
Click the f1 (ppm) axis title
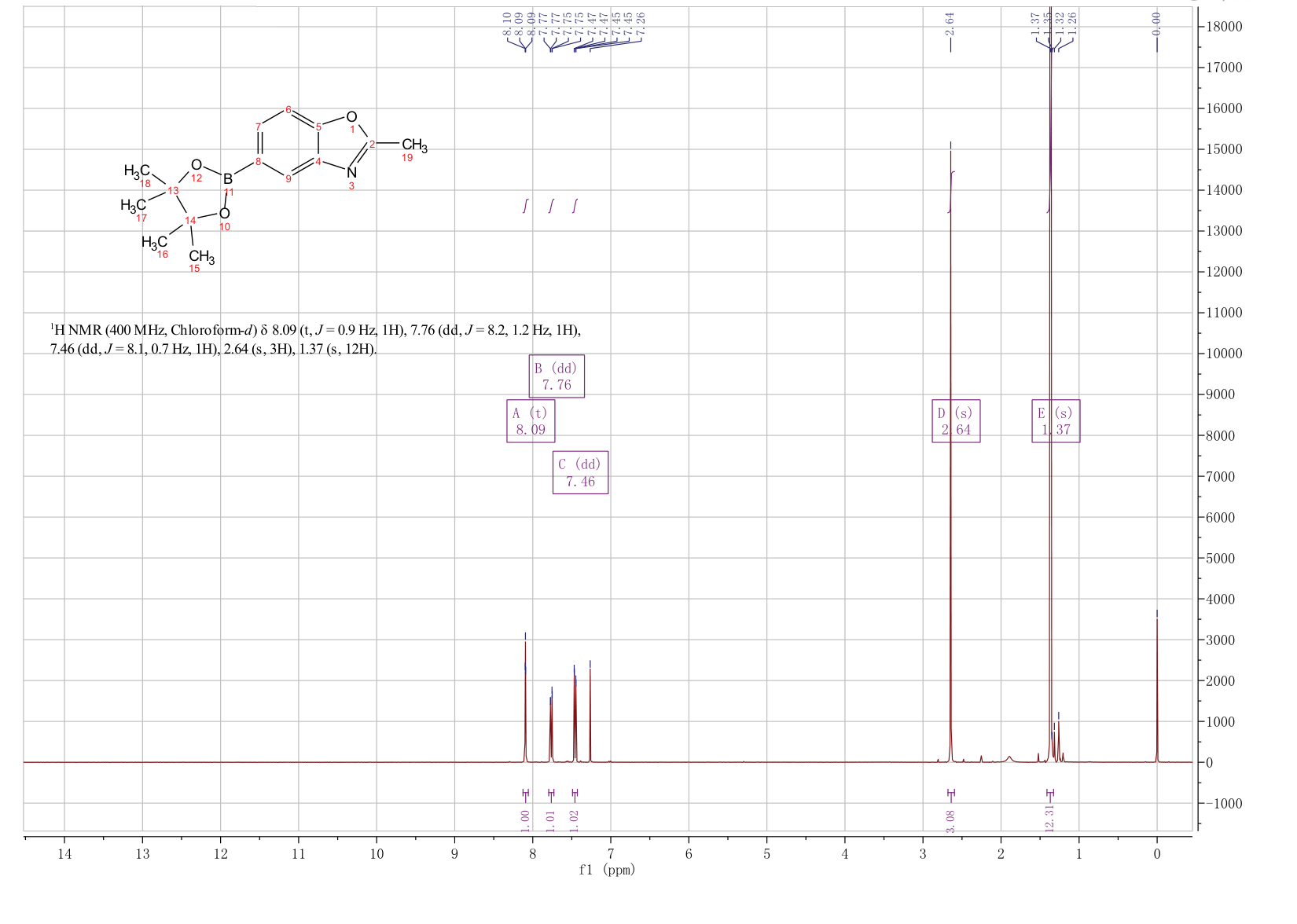607,869
